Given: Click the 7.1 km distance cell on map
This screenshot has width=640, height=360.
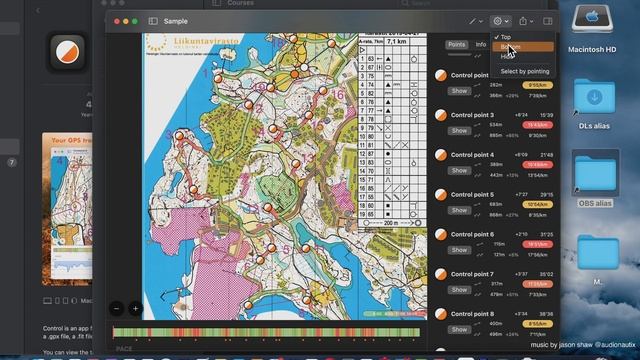Looking at the screenshot, I should (397, 41).
